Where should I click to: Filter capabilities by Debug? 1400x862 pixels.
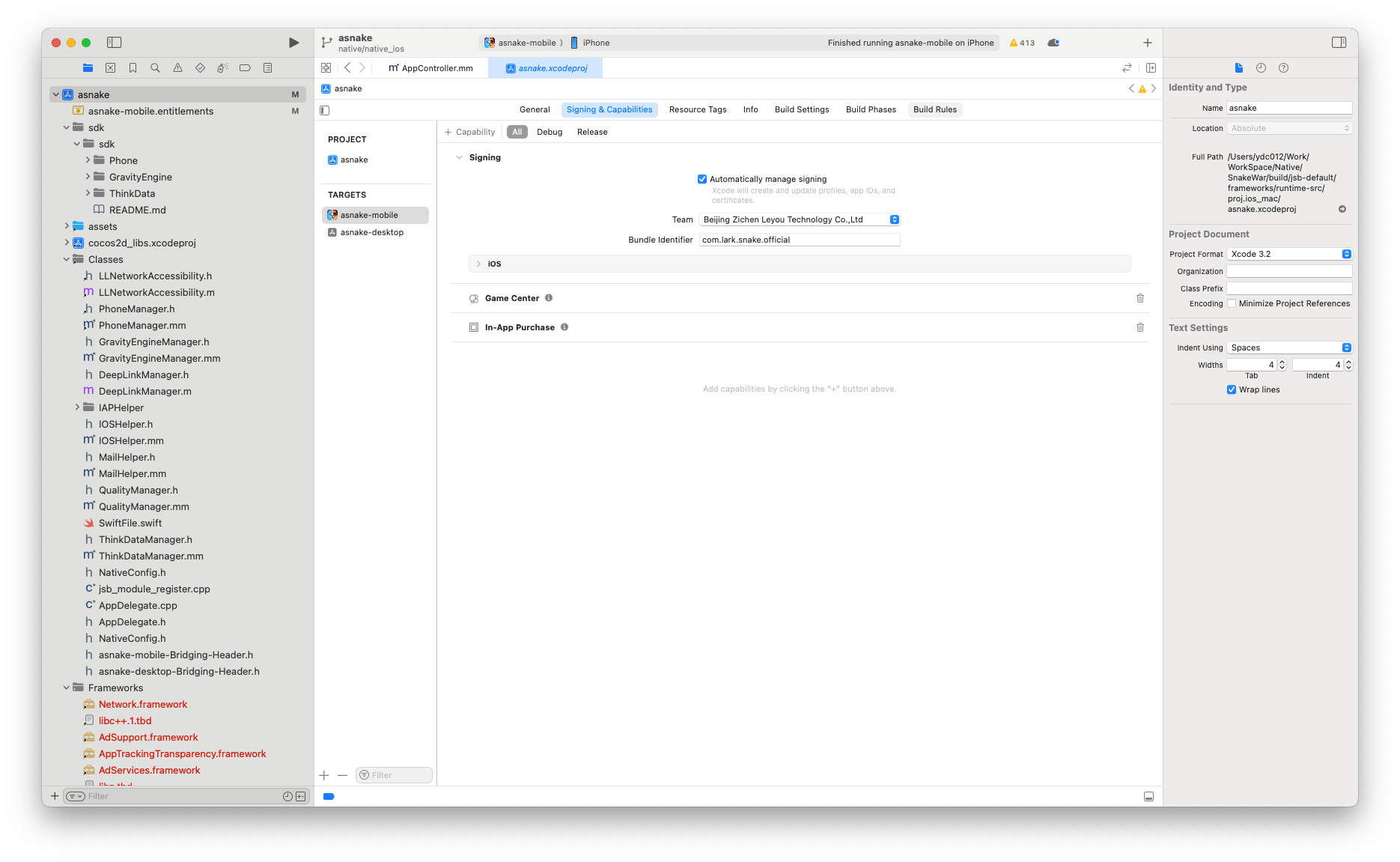(x=550, y=132)
